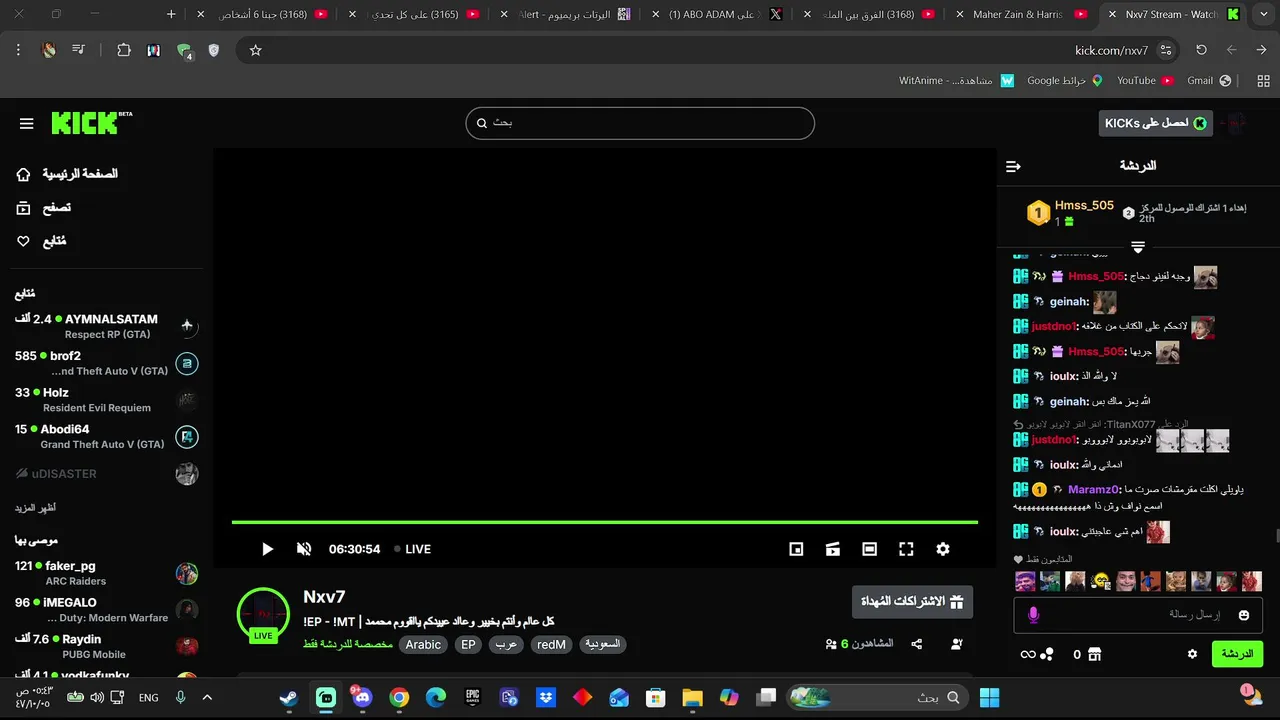Open Steam from the taskbar
Image resolution: width=1280 pixels, height=720 pixels.
tap(289, 698)
